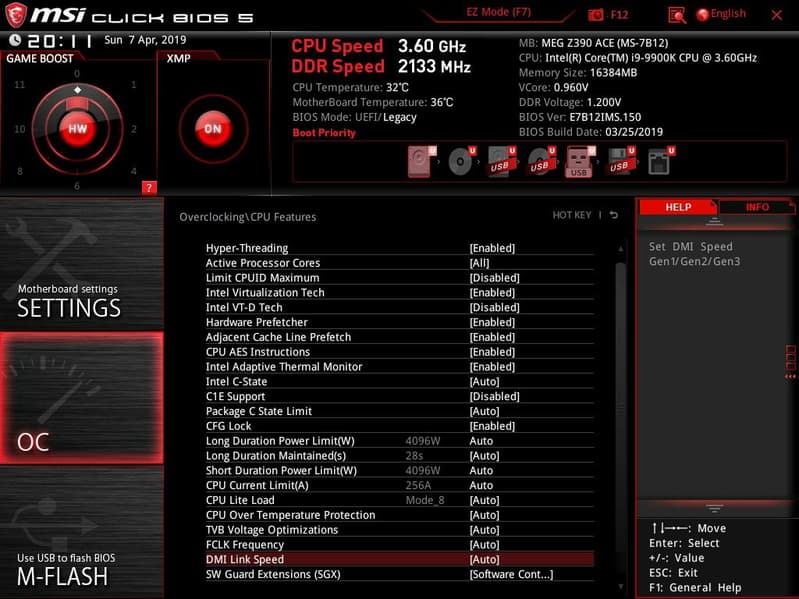Click the clock icon beside the time

15,40
